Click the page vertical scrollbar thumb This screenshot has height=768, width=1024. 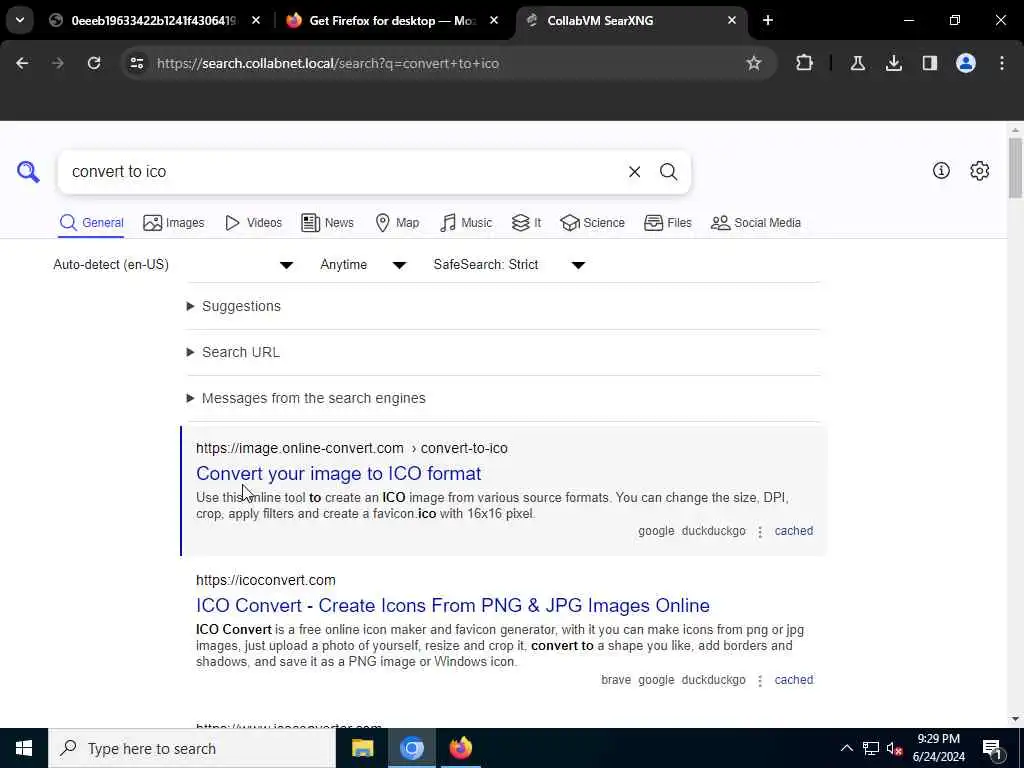point(1015,168)
